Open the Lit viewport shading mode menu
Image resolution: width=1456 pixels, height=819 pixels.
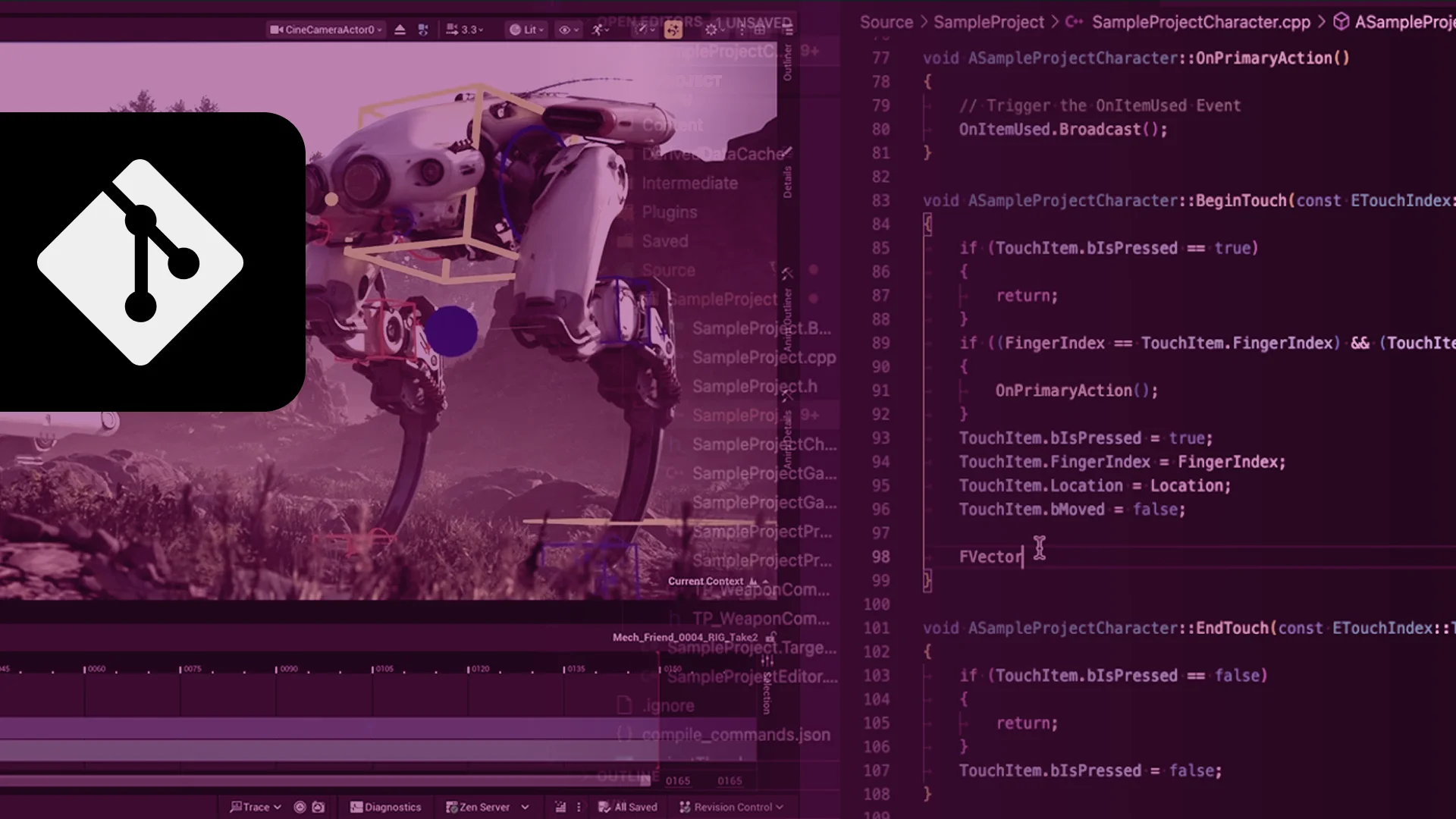(x=526, y=30)
